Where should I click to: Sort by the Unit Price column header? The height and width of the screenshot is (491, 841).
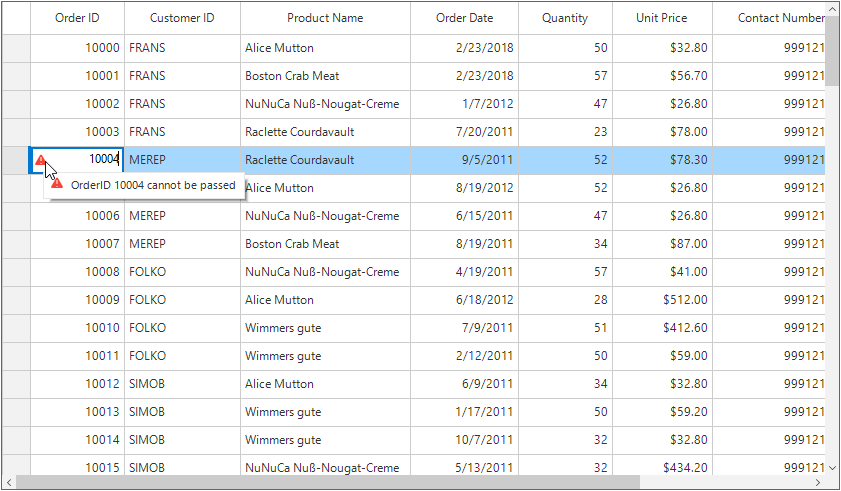coord(662,18)
